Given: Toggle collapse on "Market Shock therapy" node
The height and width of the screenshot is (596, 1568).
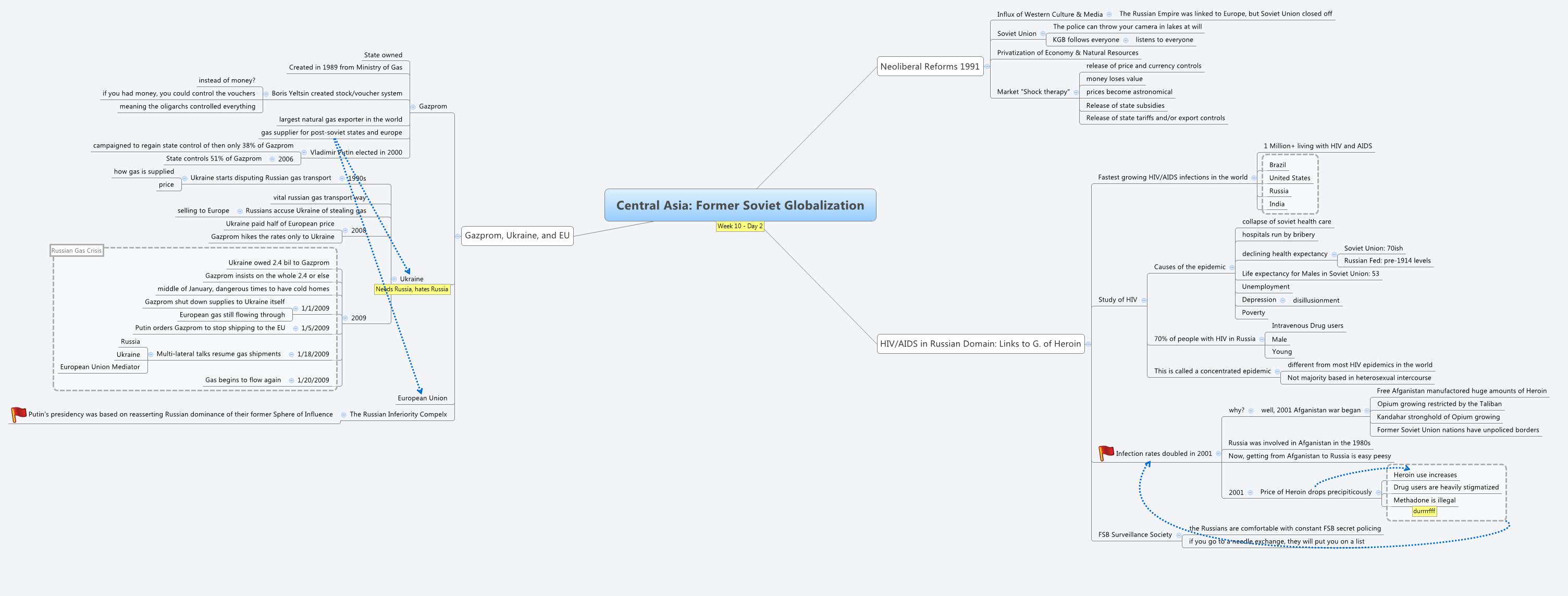Looking at the screenshot, I should pyautogui.click(x=1076, y=92).
